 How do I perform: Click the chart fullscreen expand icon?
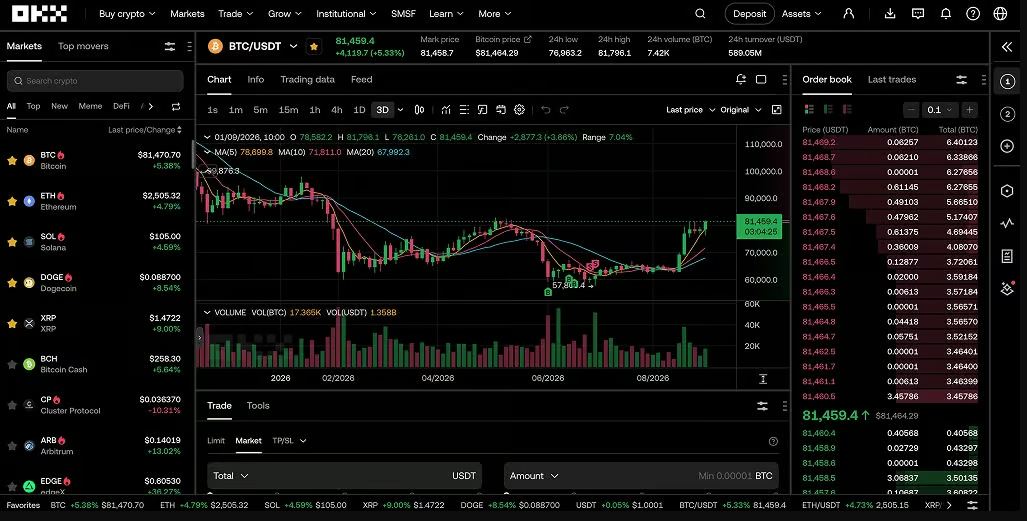pyautogui.click(x=777, y=110)
